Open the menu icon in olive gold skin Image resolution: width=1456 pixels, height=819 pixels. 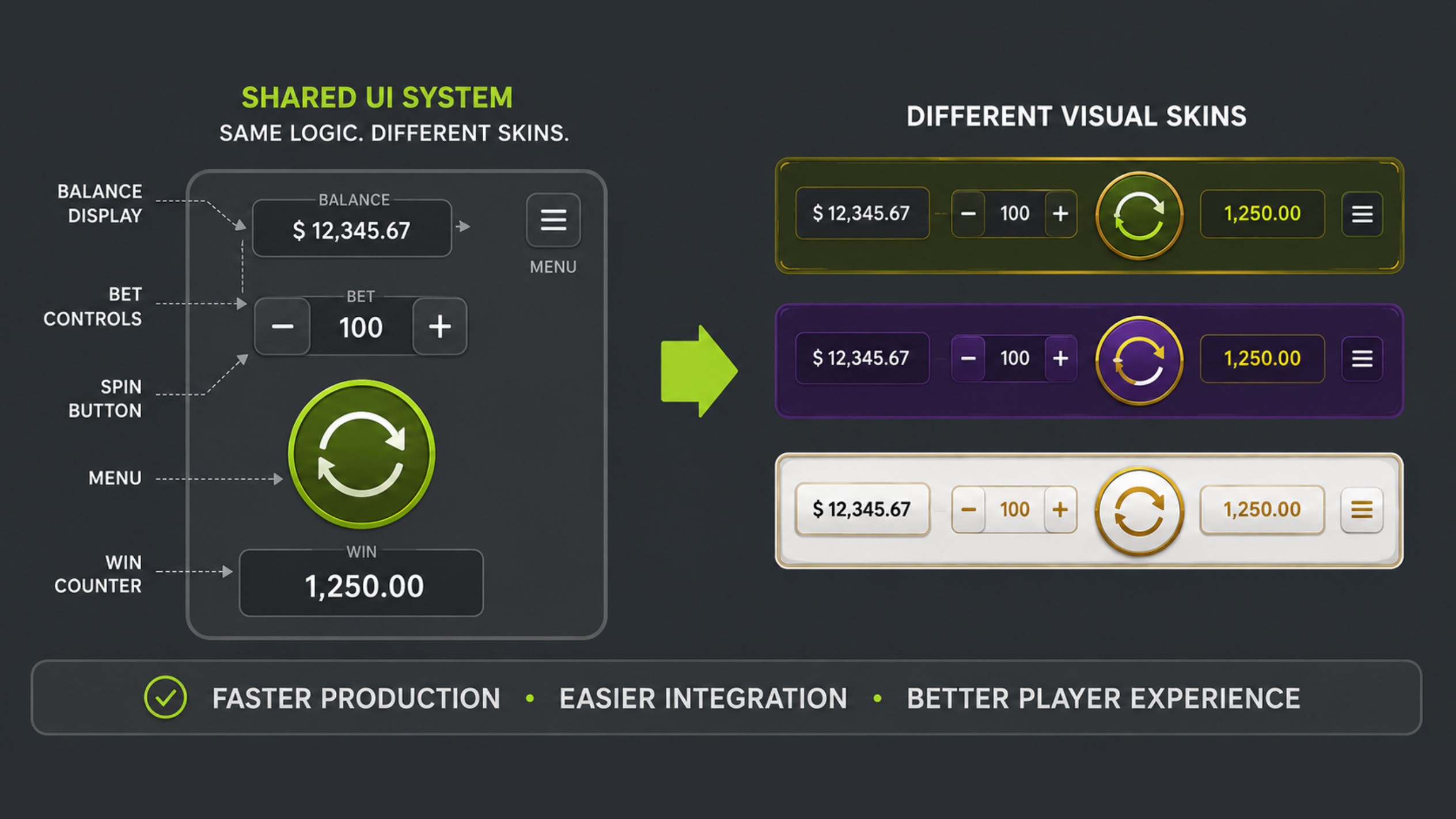pyautogui.click(x=1362, y=214)
